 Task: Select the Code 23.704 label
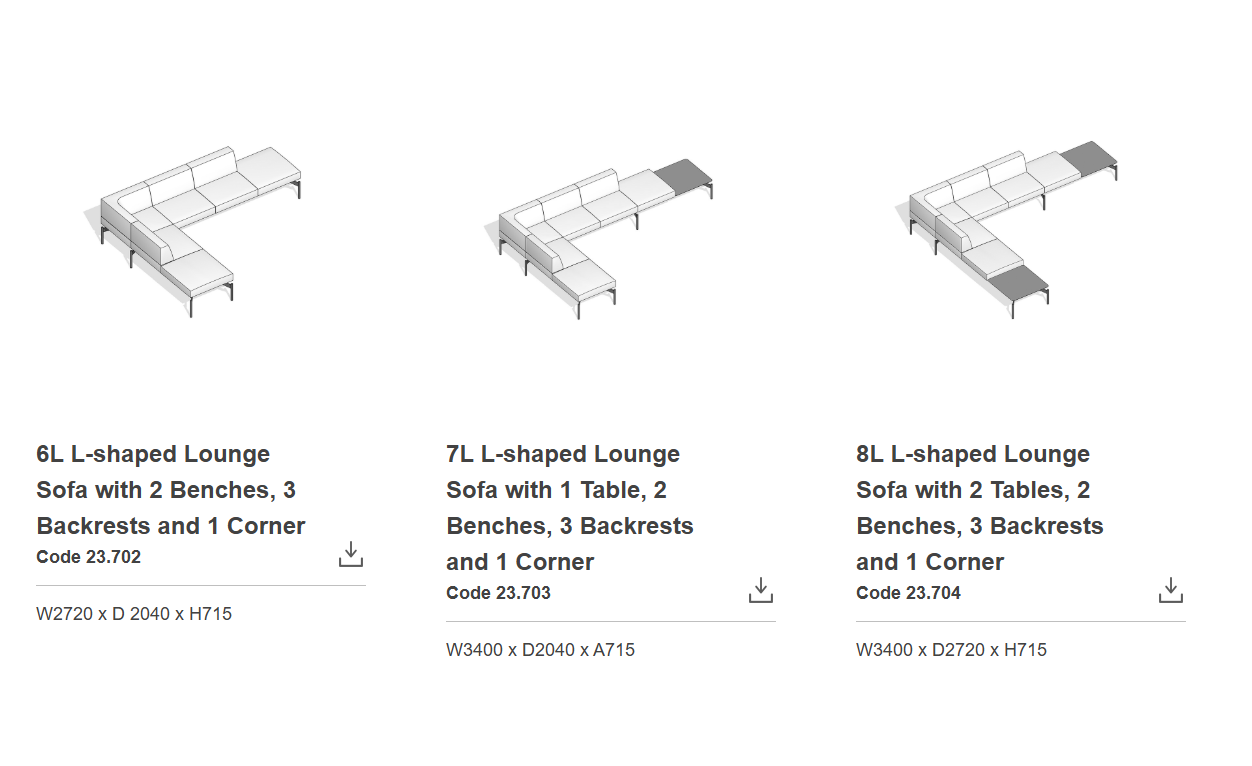[x=908, y=593]
